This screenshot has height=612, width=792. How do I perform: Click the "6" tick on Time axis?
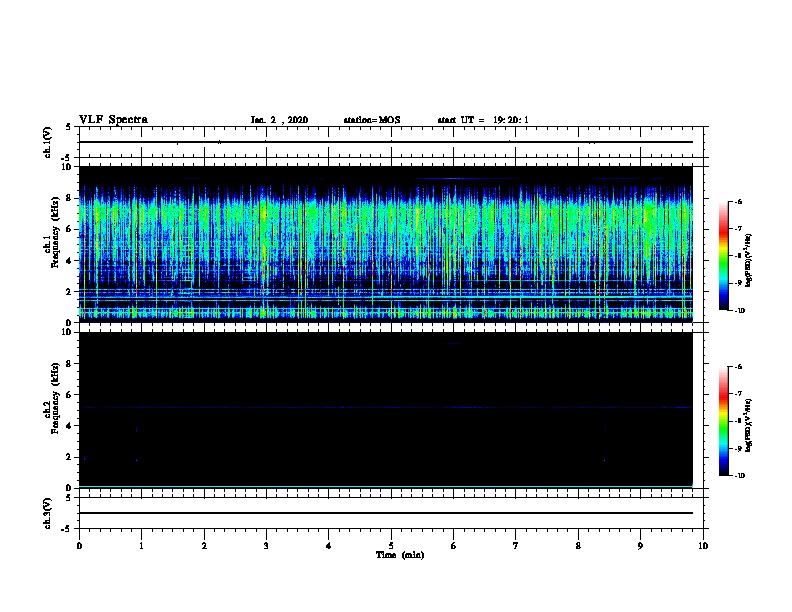pyautogui.click(x=453, y=546)
